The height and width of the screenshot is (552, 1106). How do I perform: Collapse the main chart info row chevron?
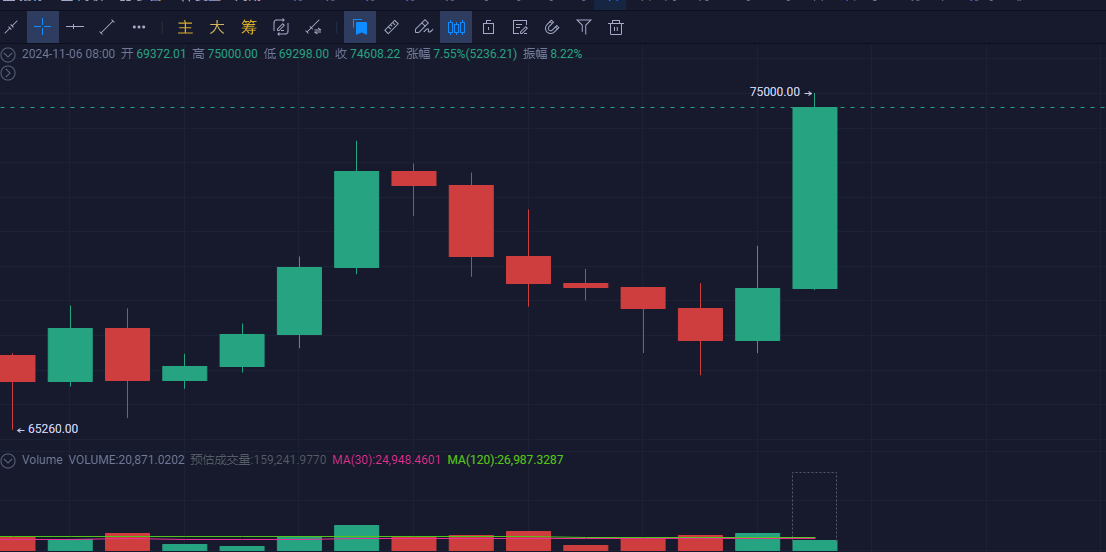pos(8,54)
